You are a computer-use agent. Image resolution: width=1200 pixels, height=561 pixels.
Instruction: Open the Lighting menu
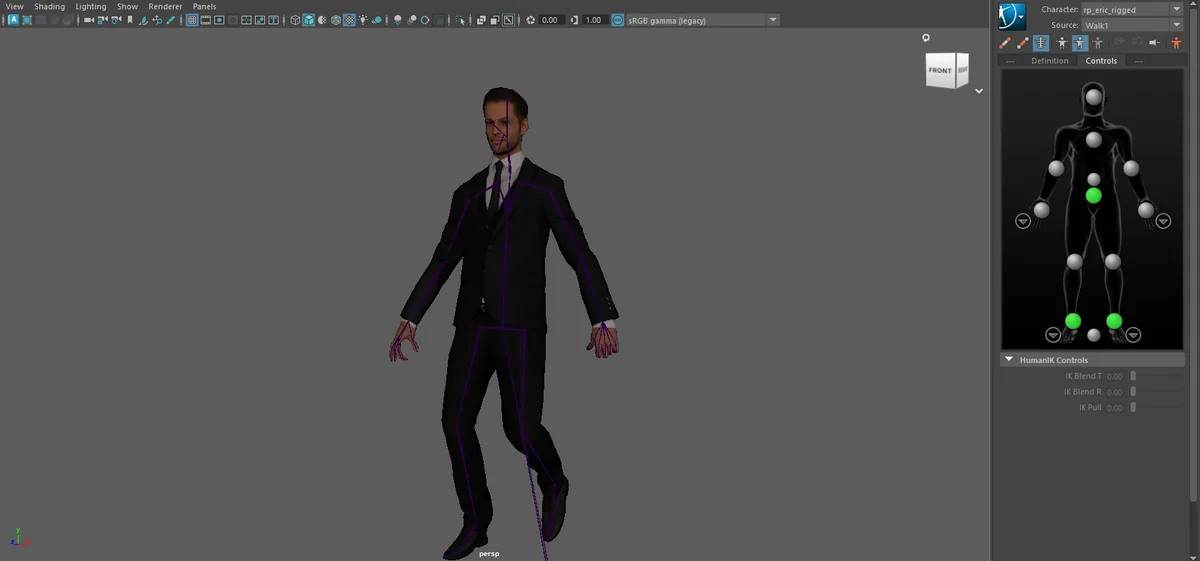coord(91,6)
